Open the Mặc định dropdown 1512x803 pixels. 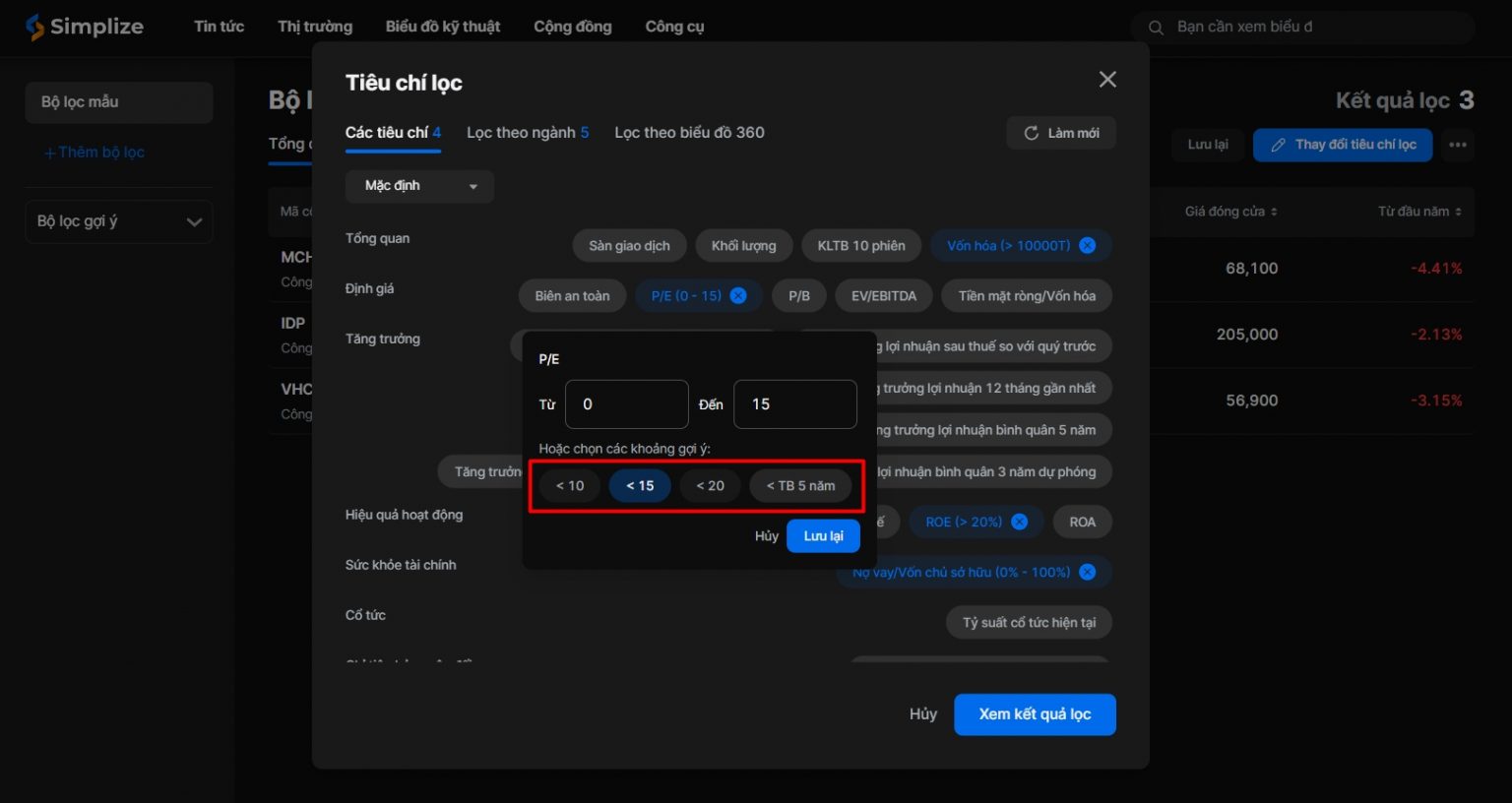pos(419,186)
